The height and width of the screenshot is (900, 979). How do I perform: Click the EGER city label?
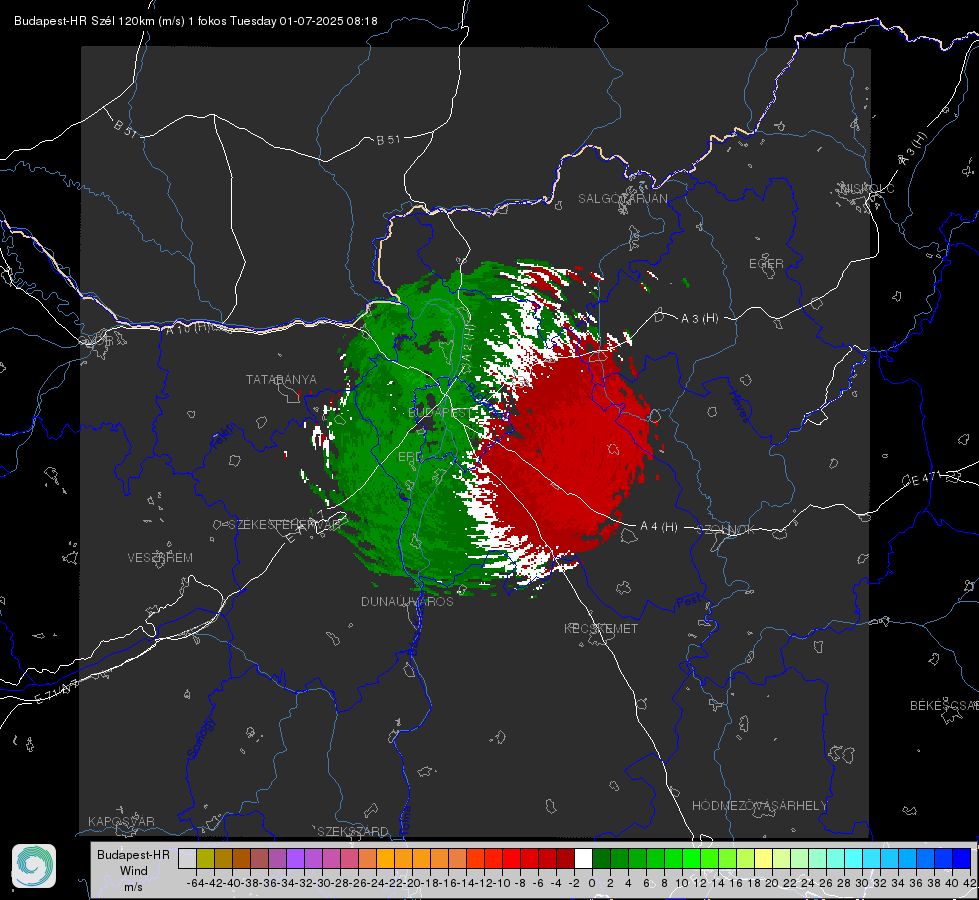click(x=766, y=264)
